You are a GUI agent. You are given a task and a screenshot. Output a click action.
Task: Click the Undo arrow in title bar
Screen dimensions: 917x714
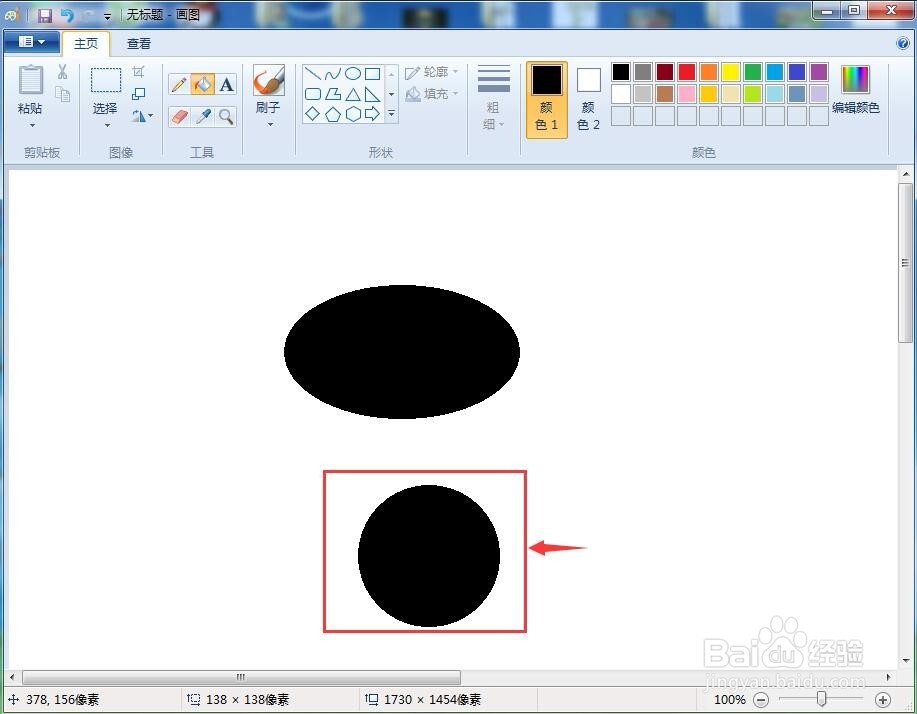(67, 15)
